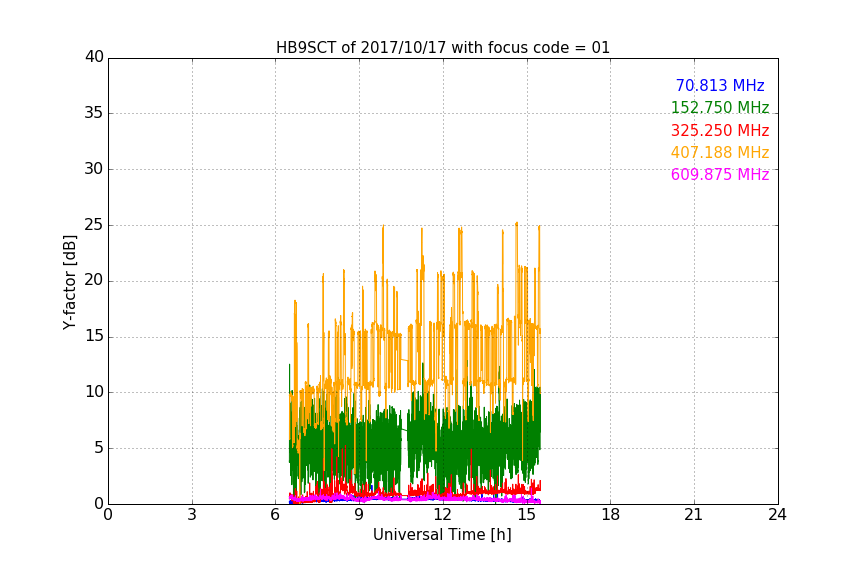
Task: Click the y-axis tick label 20
Action: (94, 280)
